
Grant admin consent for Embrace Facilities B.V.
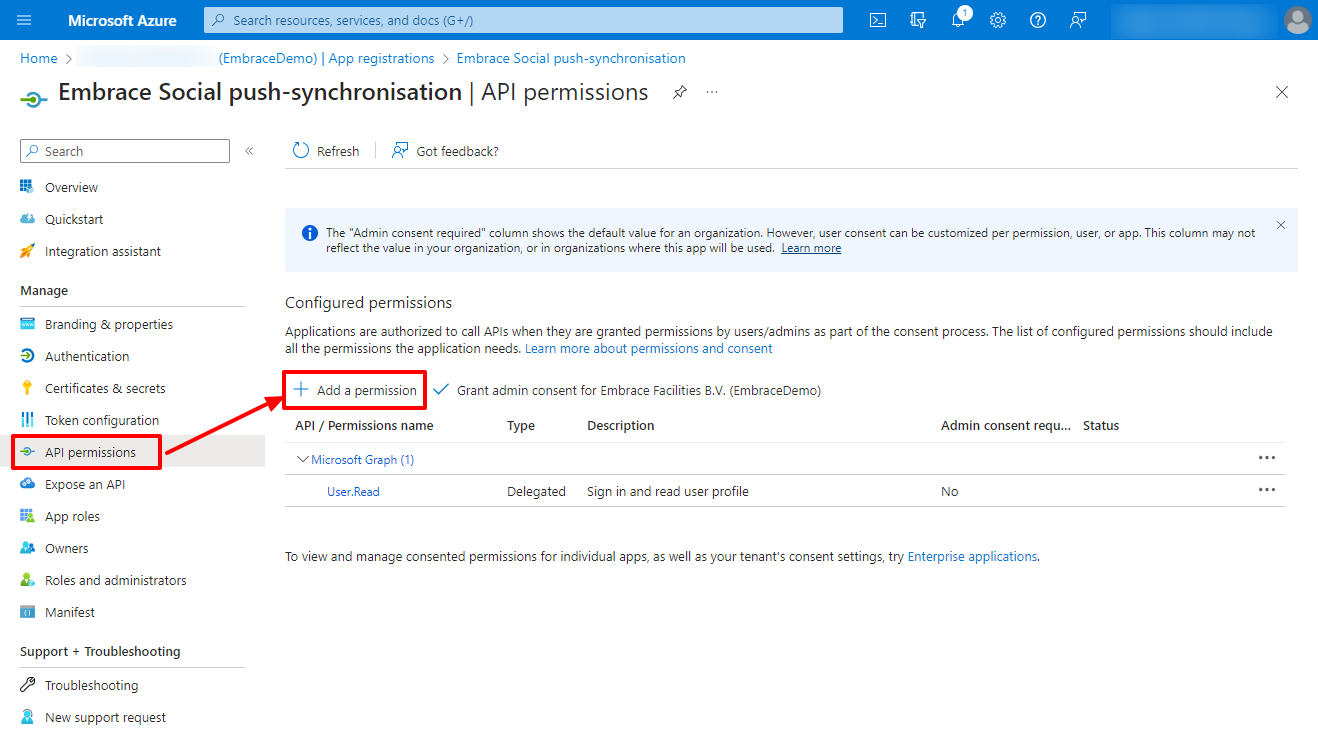627,390
